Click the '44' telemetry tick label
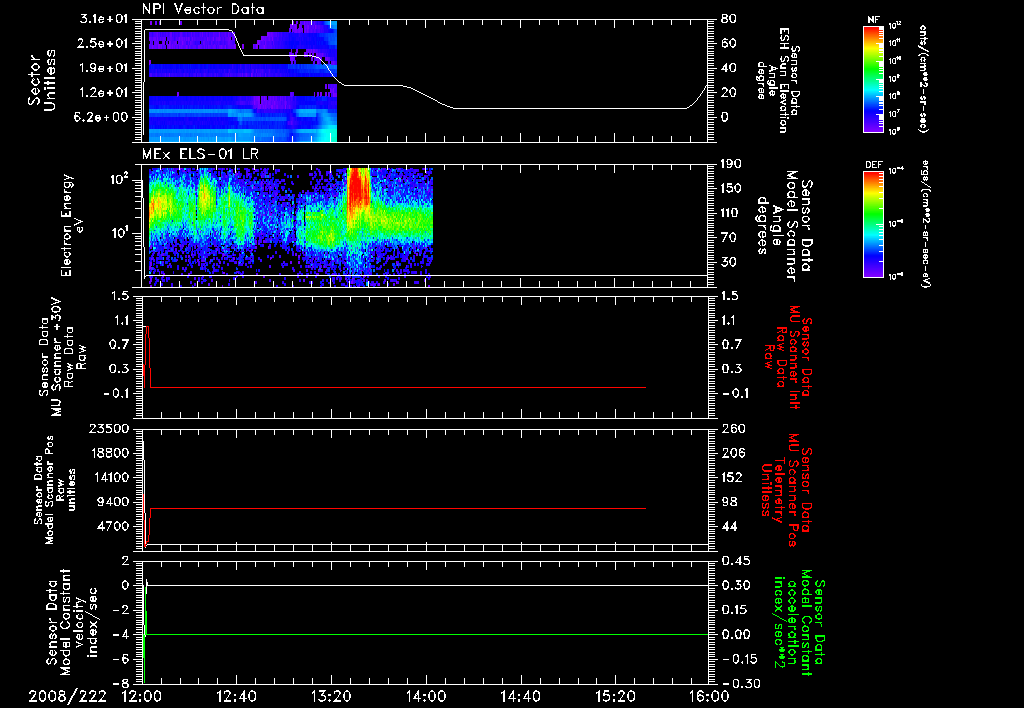The height and width of the screenshot is (708, 1024). (x=729, y=526)
